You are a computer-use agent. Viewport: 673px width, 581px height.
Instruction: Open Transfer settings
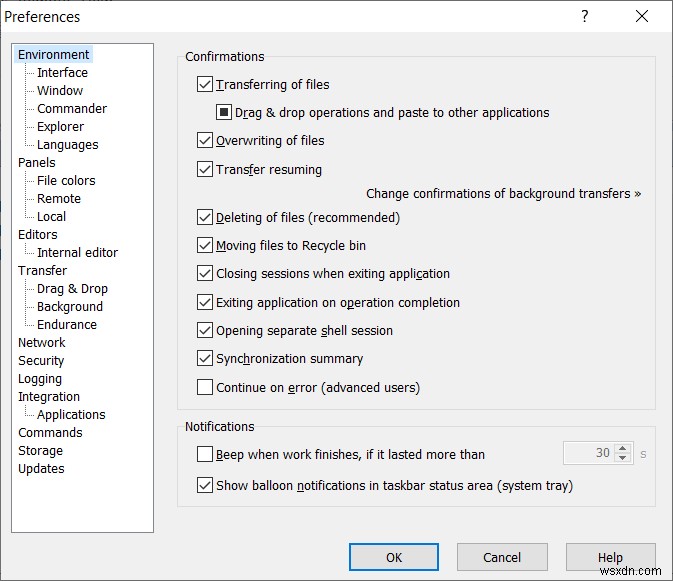(x=42, y=271)
